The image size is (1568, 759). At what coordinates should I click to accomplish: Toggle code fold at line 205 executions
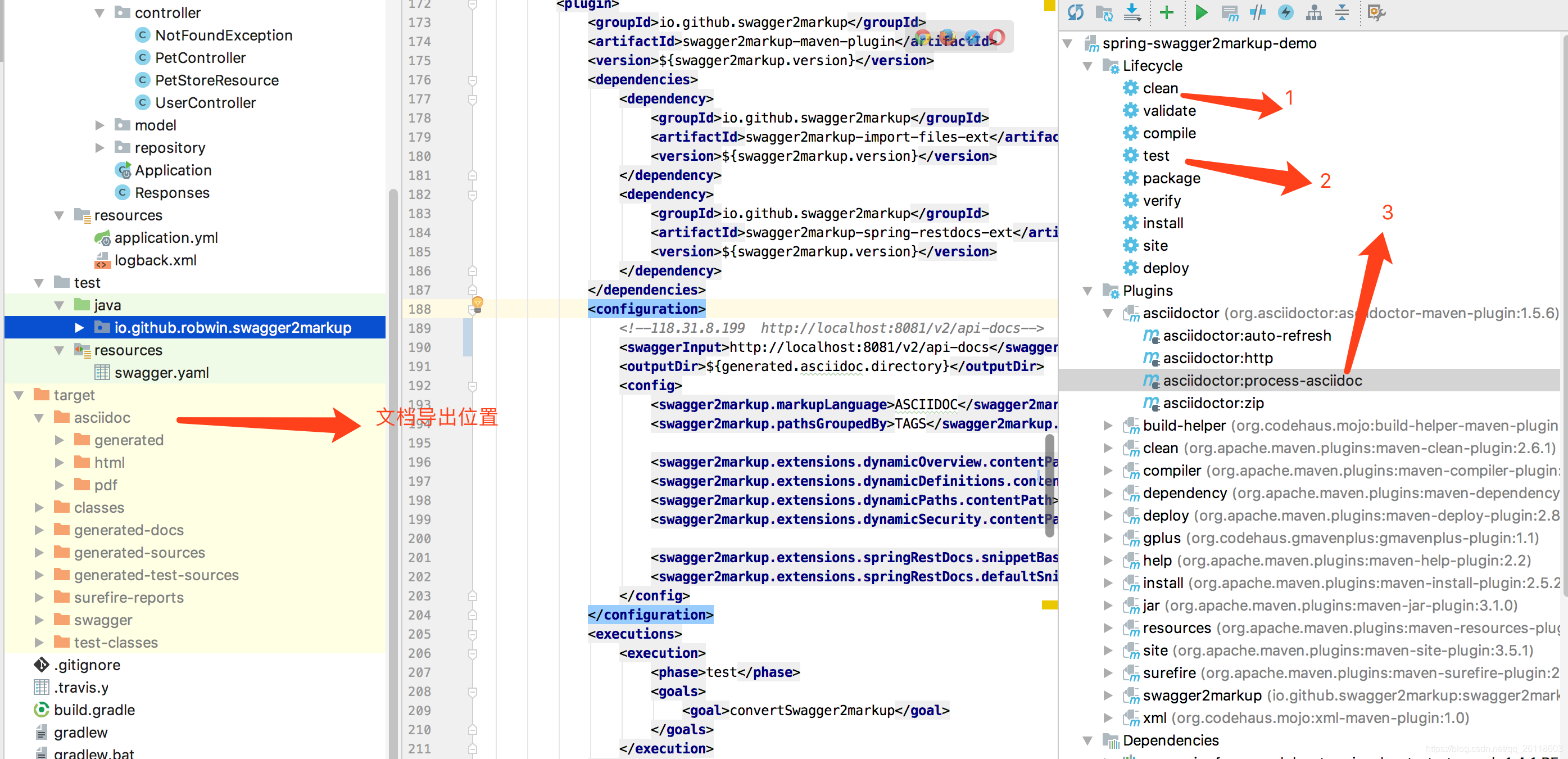coord(472,634)
